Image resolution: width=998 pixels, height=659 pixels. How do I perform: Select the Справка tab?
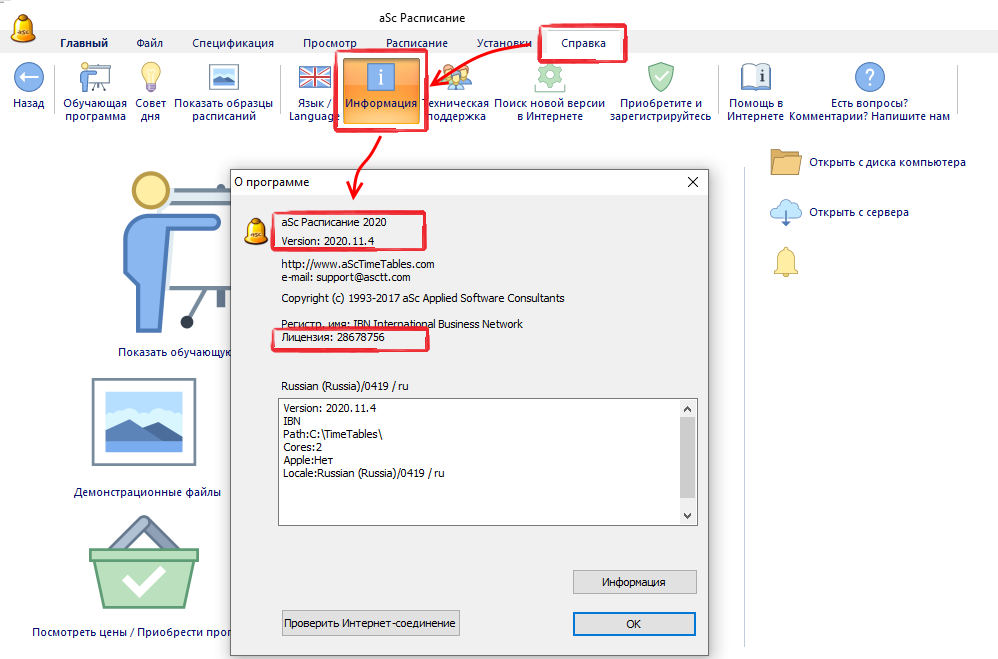[583, 43]
